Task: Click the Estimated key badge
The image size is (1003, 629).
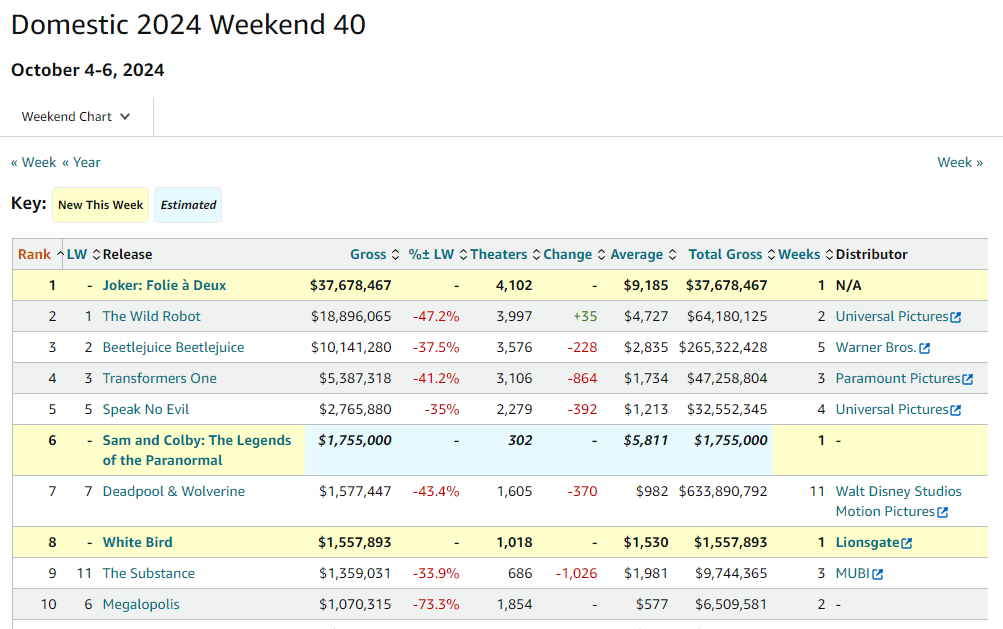Action: click(188, 205)
